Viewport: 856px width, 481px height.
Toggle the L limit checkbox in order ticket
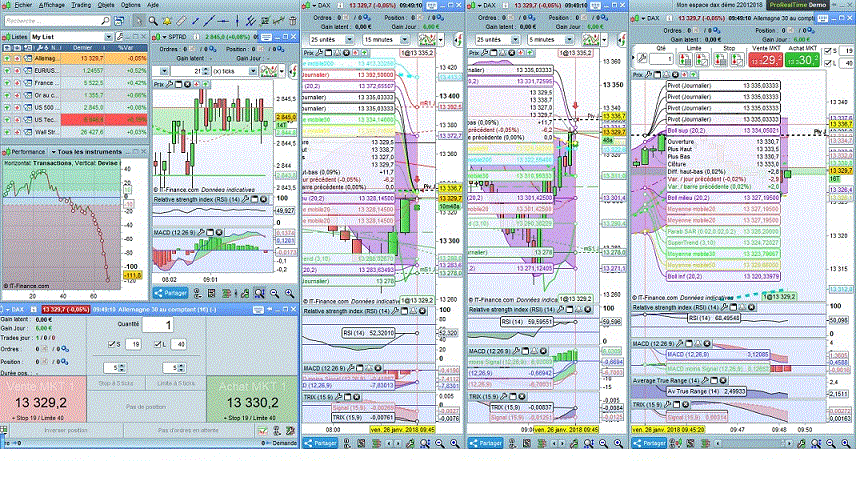point(157,344)
